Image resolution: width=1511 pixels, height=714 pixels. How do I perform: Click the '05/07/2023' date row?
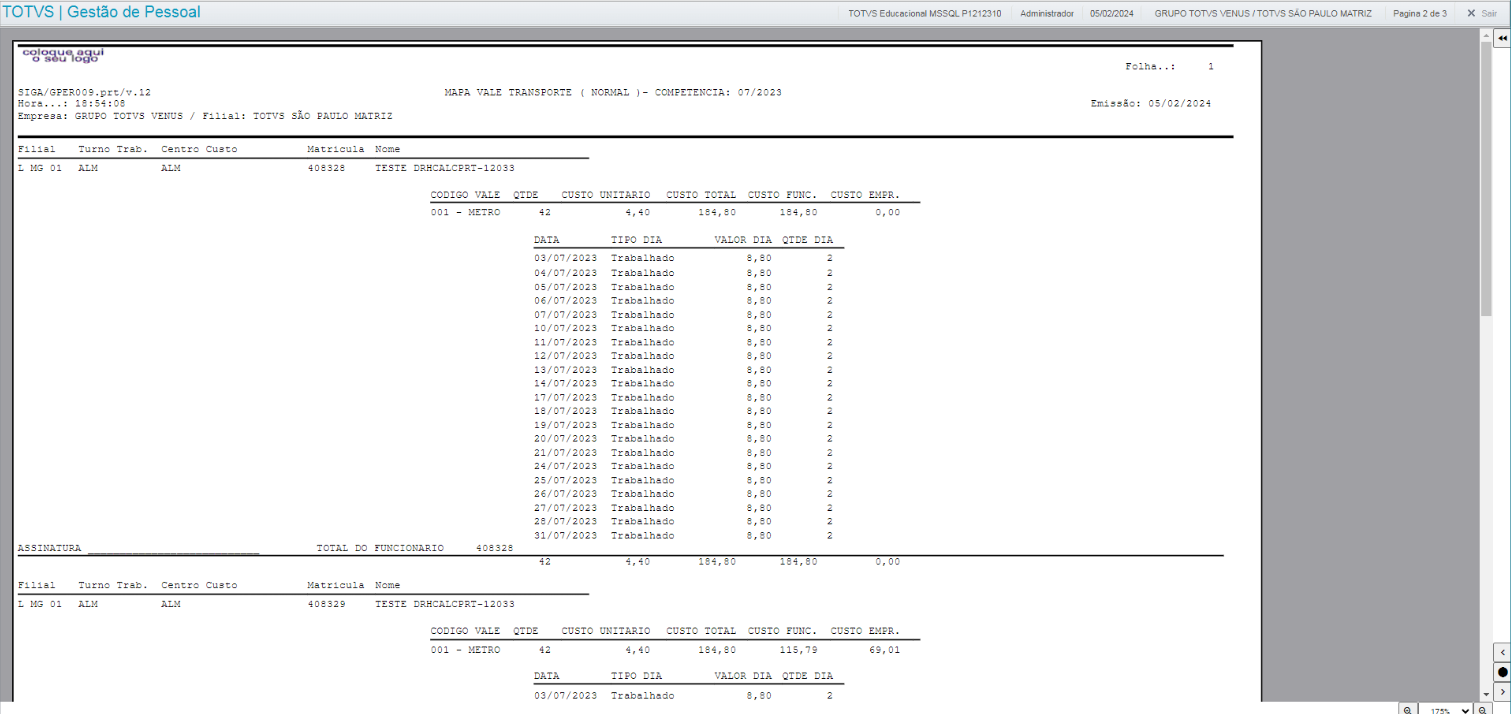click(x=683, y=287)
